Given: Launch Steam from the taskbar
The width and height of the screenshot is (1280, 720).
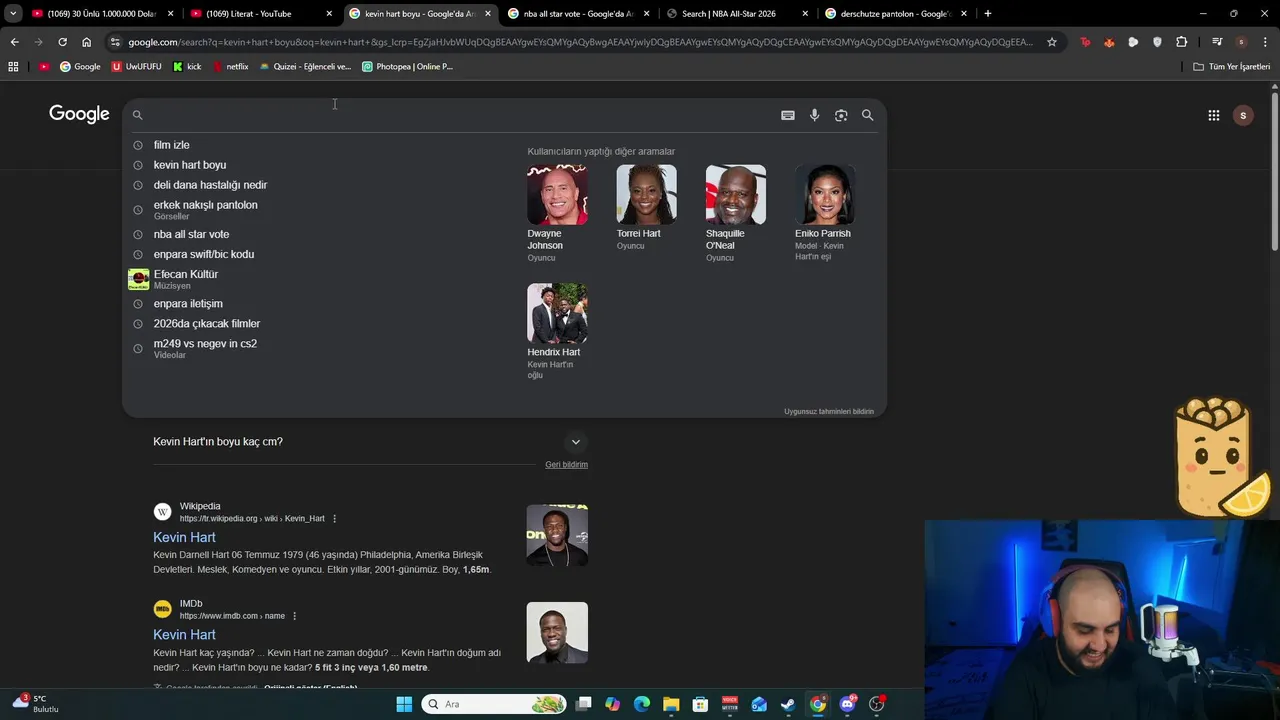Looking at the screenshot, I should pos(788,704).
